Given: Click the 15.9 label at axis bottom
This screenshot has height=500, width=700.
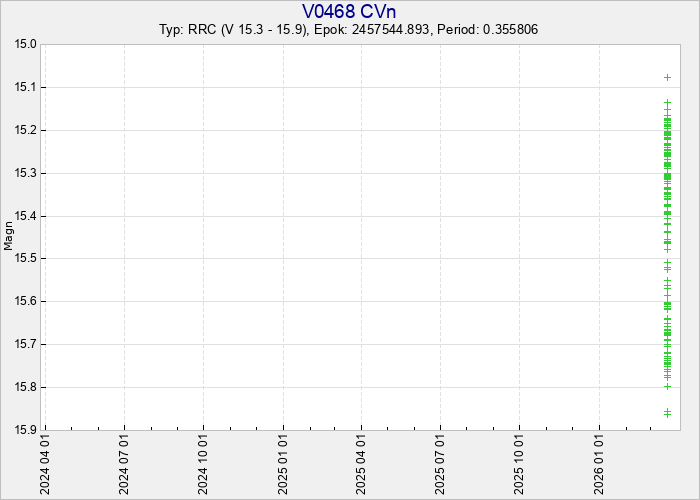Looking at the screenshot, I should tap(26, 430).
